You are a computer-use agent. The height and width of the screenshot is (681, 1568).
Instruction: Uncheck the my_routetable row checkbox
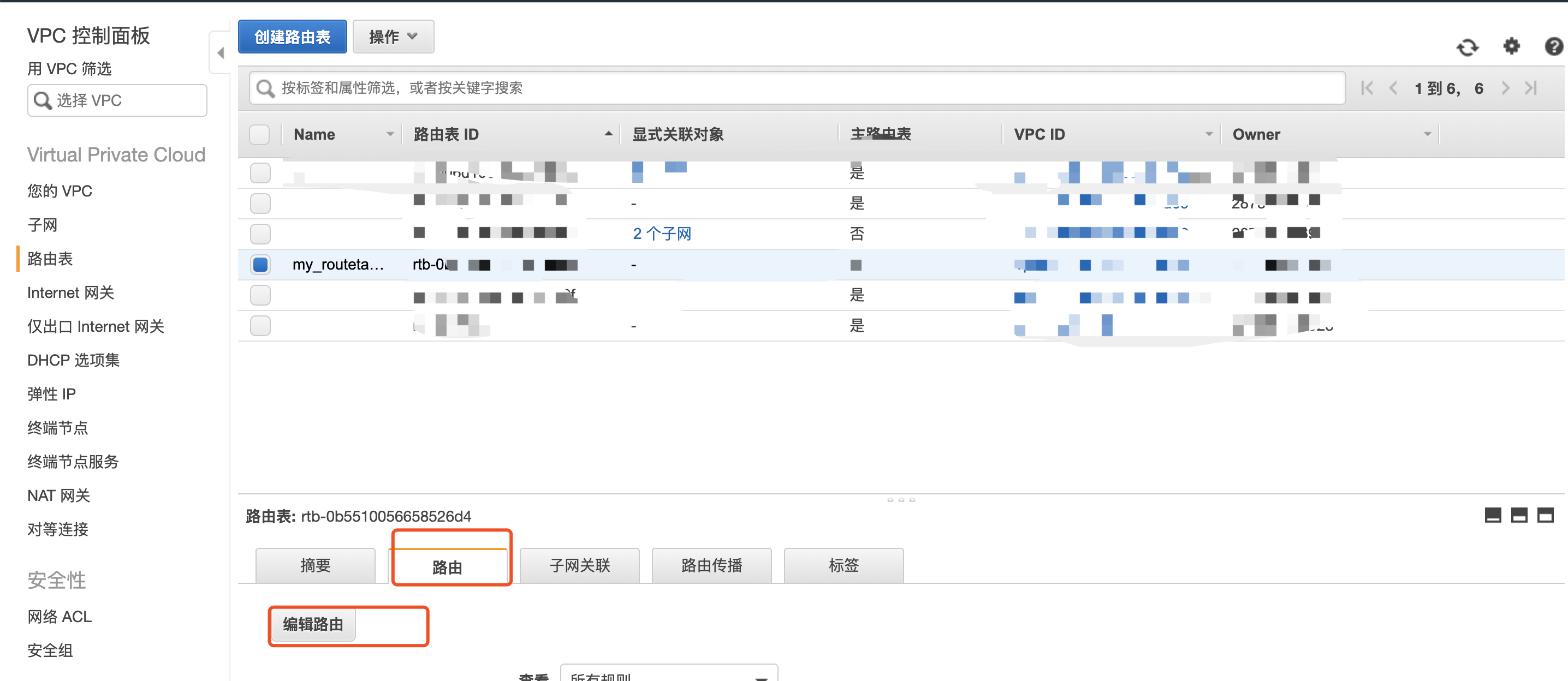[x=260, y=265]
